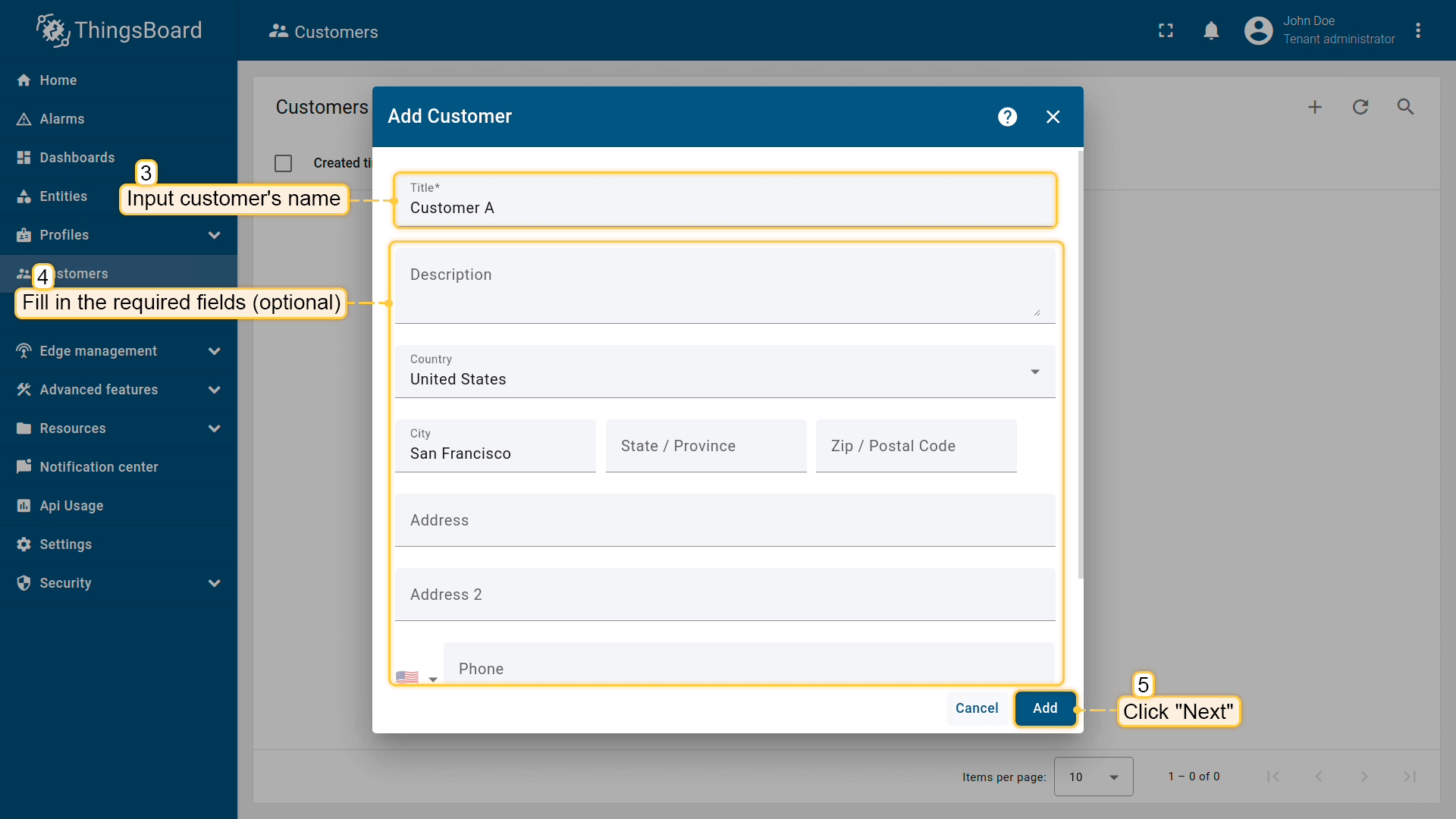Click the help question mark icon

click(x=1007, y=117)
